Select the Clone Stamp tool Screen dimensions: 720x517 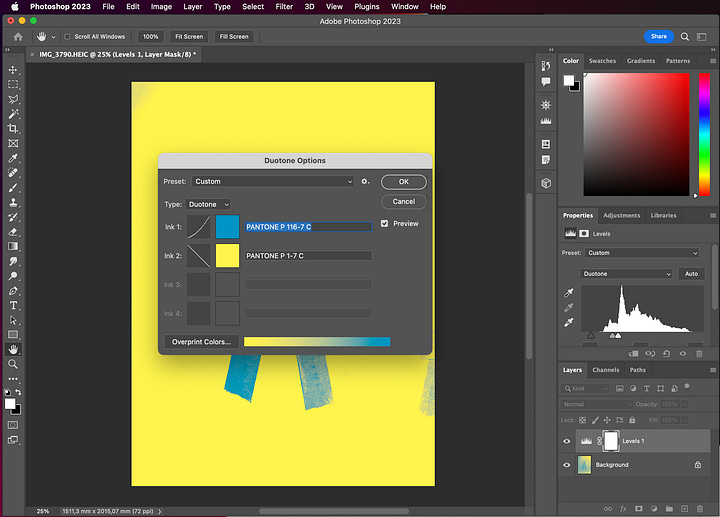[13, 202]
